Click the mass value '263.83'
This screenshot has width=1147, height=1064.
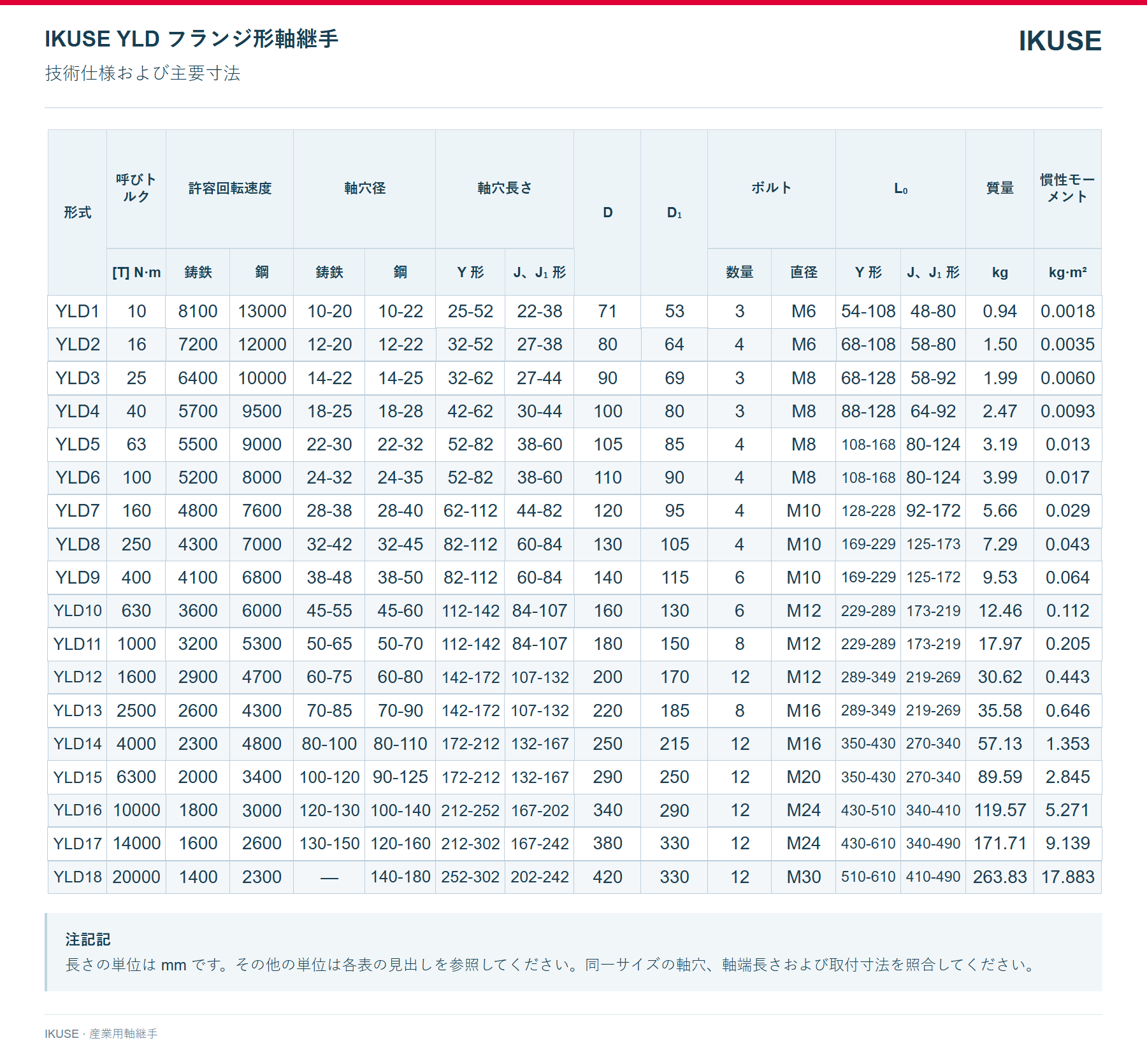pos(1000,877)
